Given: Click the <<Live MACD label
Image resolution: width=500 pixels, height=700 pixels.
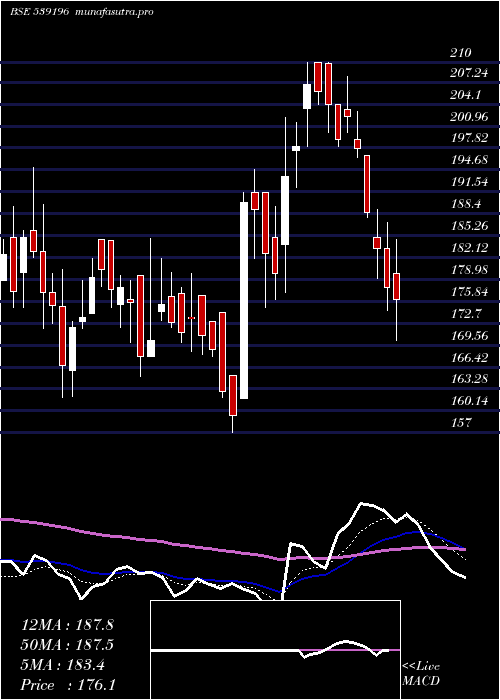Looking at the screenshot, I should (421, 674).
